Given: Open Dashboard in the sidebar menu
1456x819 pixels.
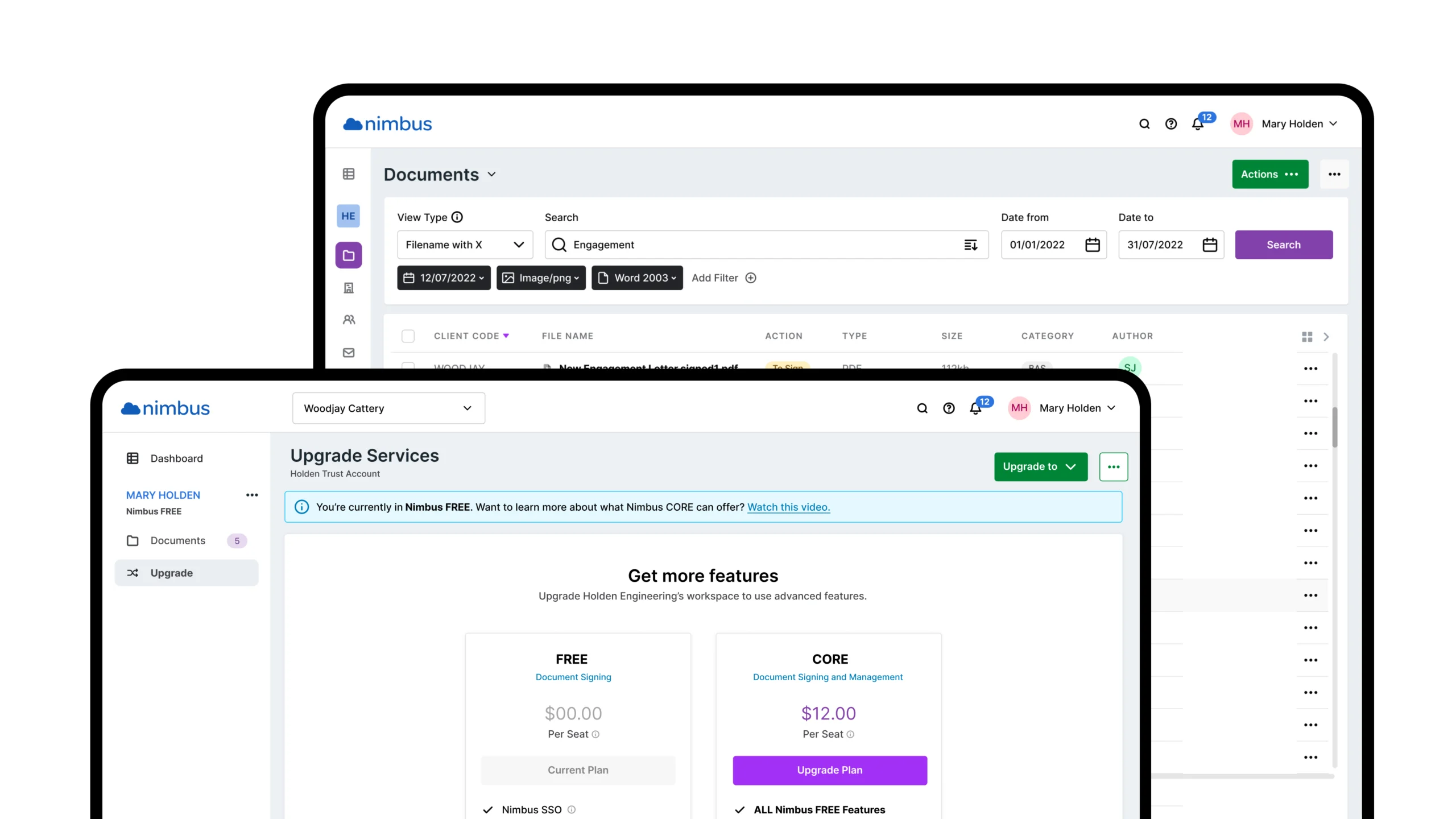Looking at the screenshot, I should pos(176,458).
